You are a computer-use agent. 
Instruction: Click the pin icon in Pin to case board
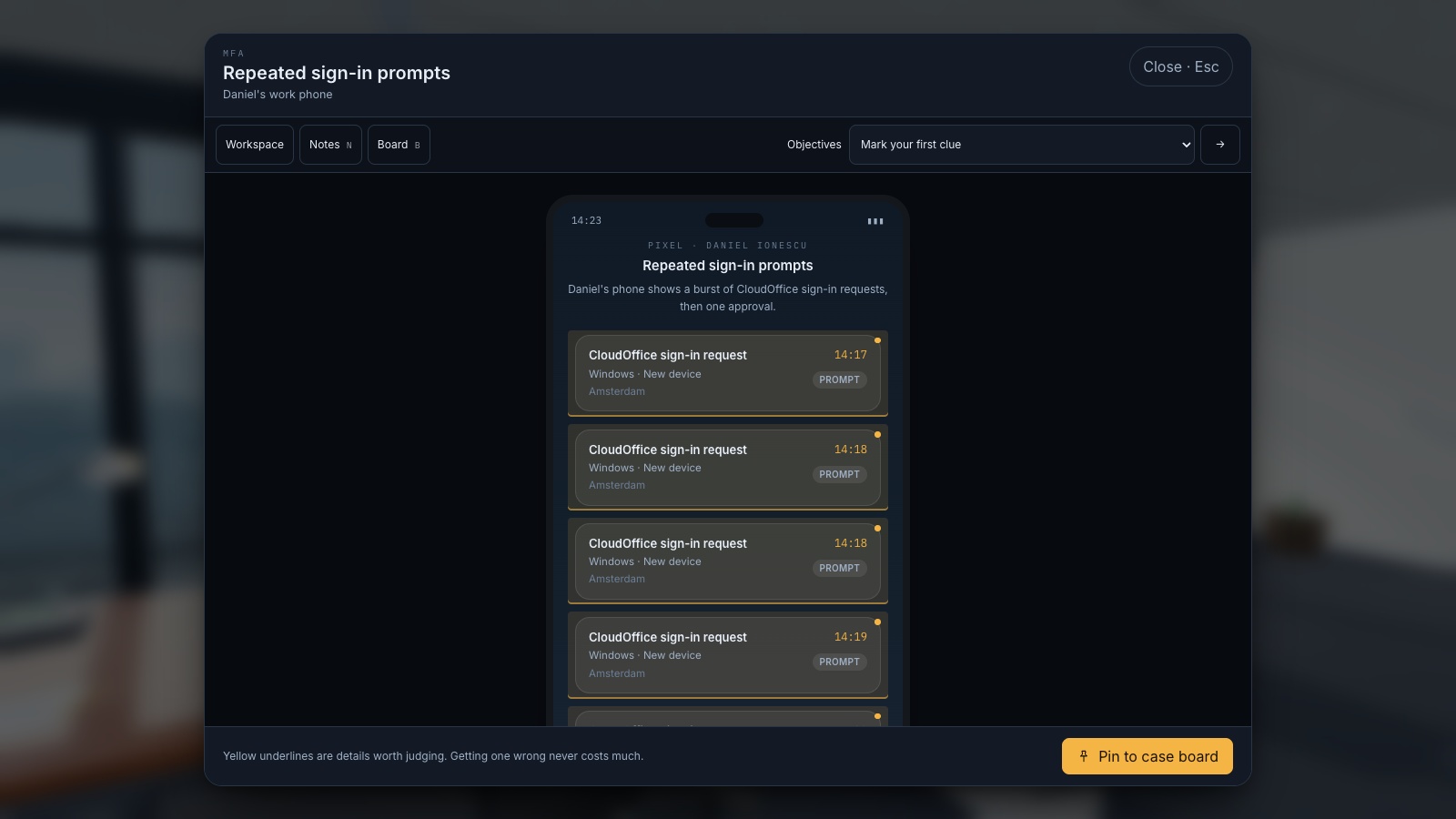pos(1084,756)
